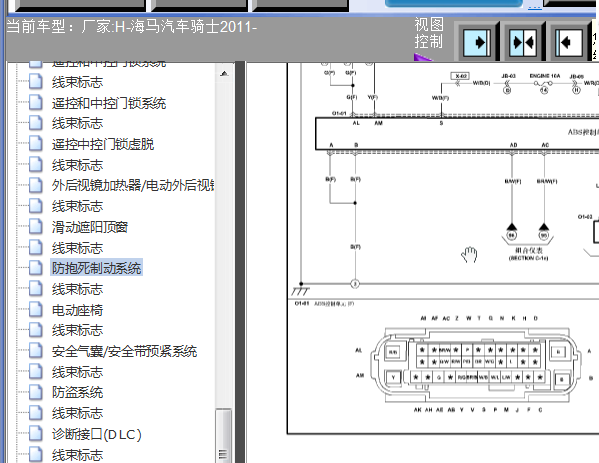Open 线束标志 below 滑动遮阳顶窗
599x463 pixels.
78,248
